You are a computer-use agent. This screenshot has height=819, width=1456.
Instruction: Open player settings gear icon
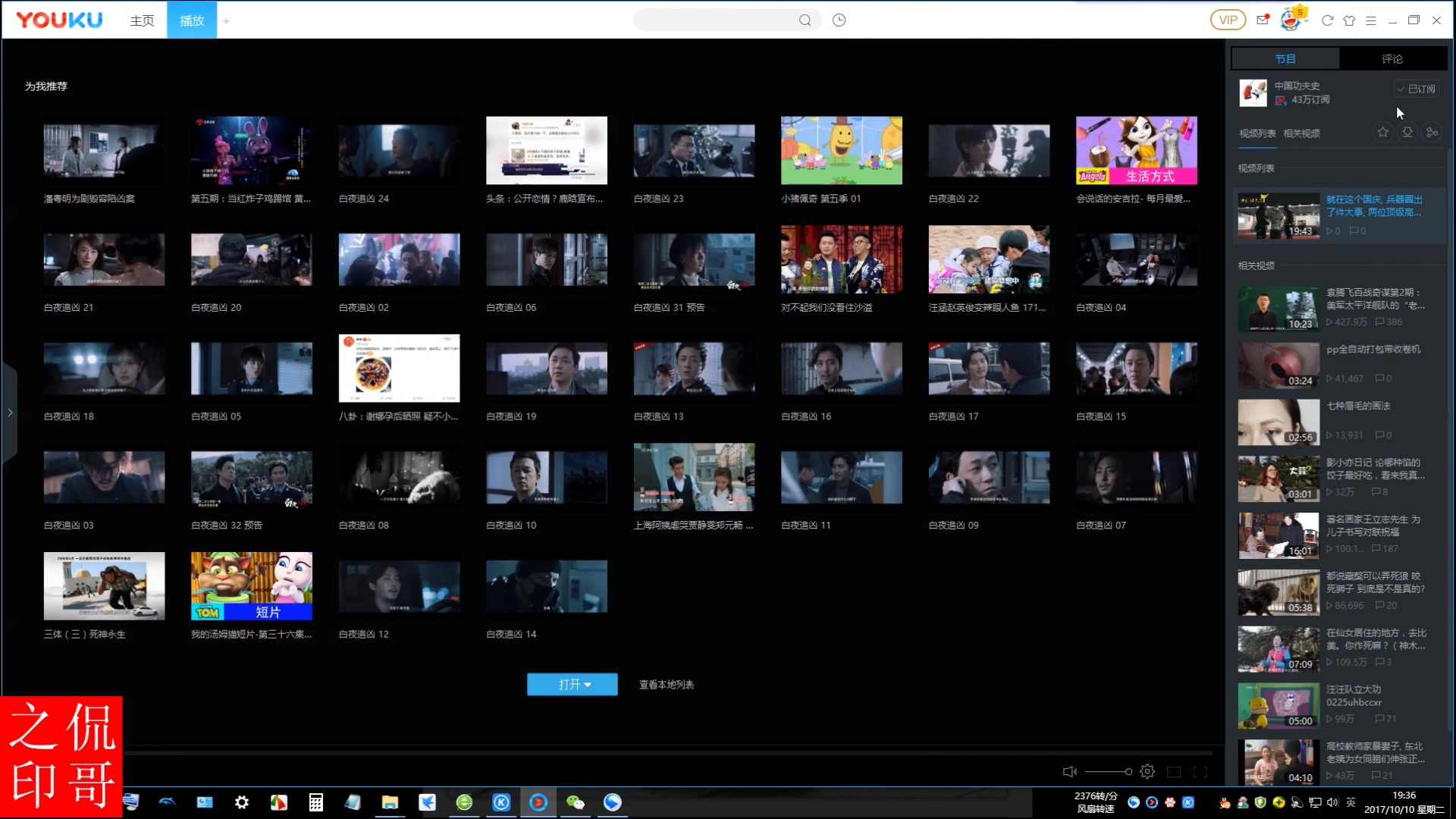coord(1147,771)
